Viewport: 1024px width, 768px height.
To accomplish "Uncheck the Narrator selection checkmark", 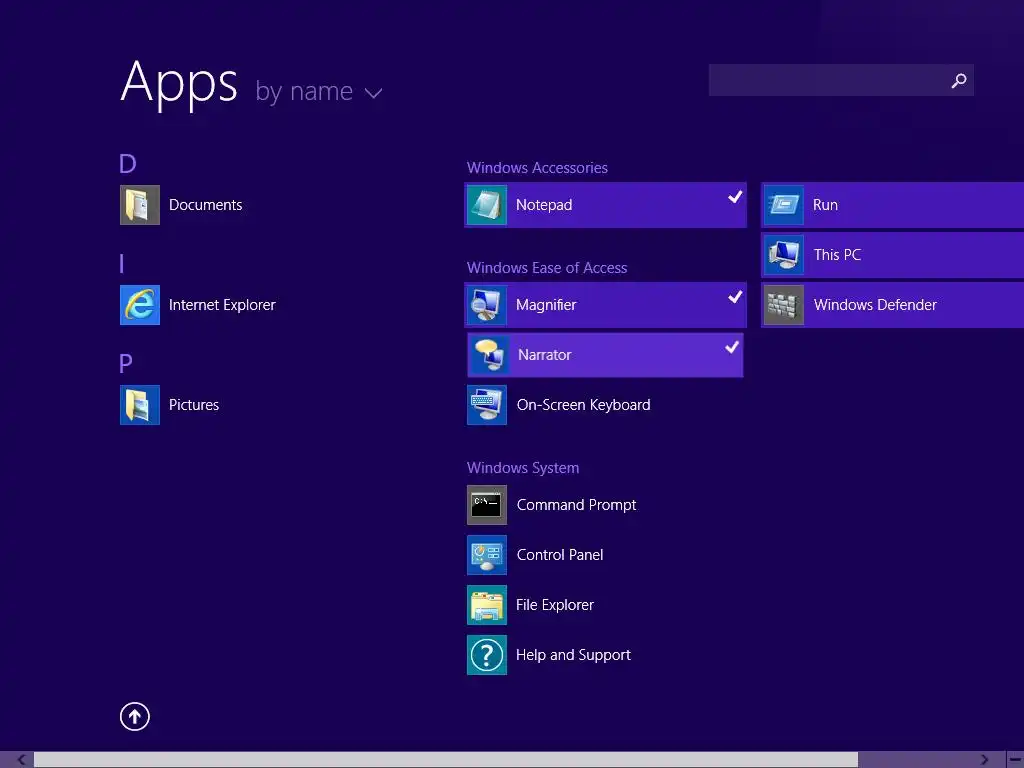I will pos(732,347).
